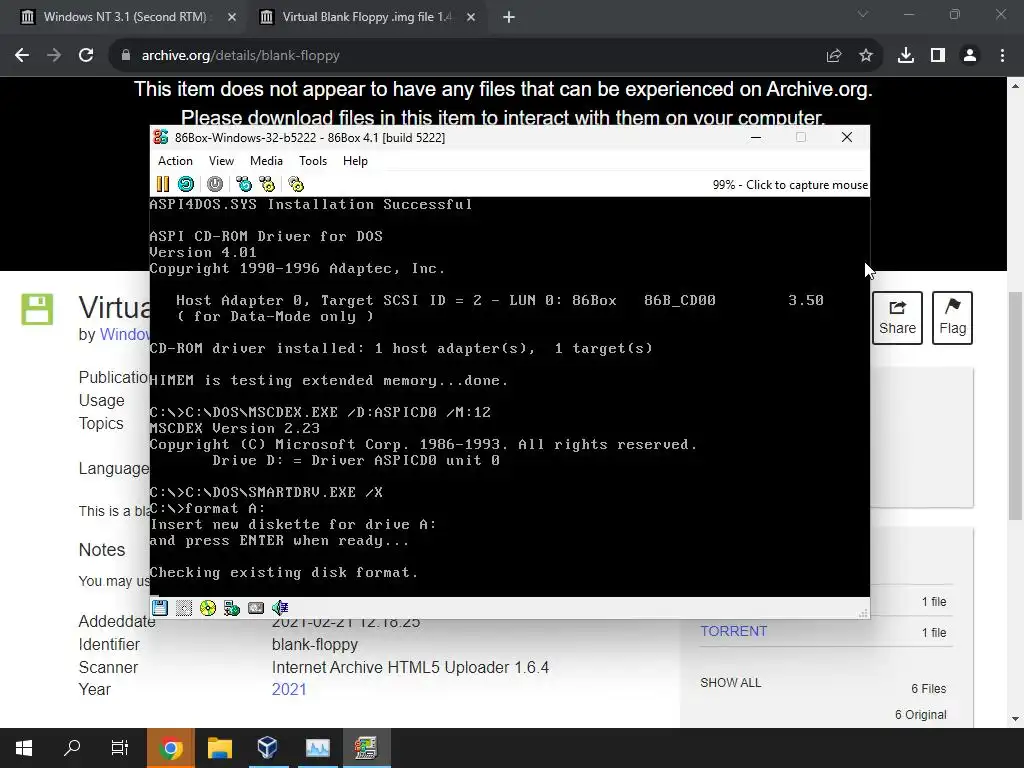Open the Help menu in 86Box
Screen dimensions: 1024x768
355,161
